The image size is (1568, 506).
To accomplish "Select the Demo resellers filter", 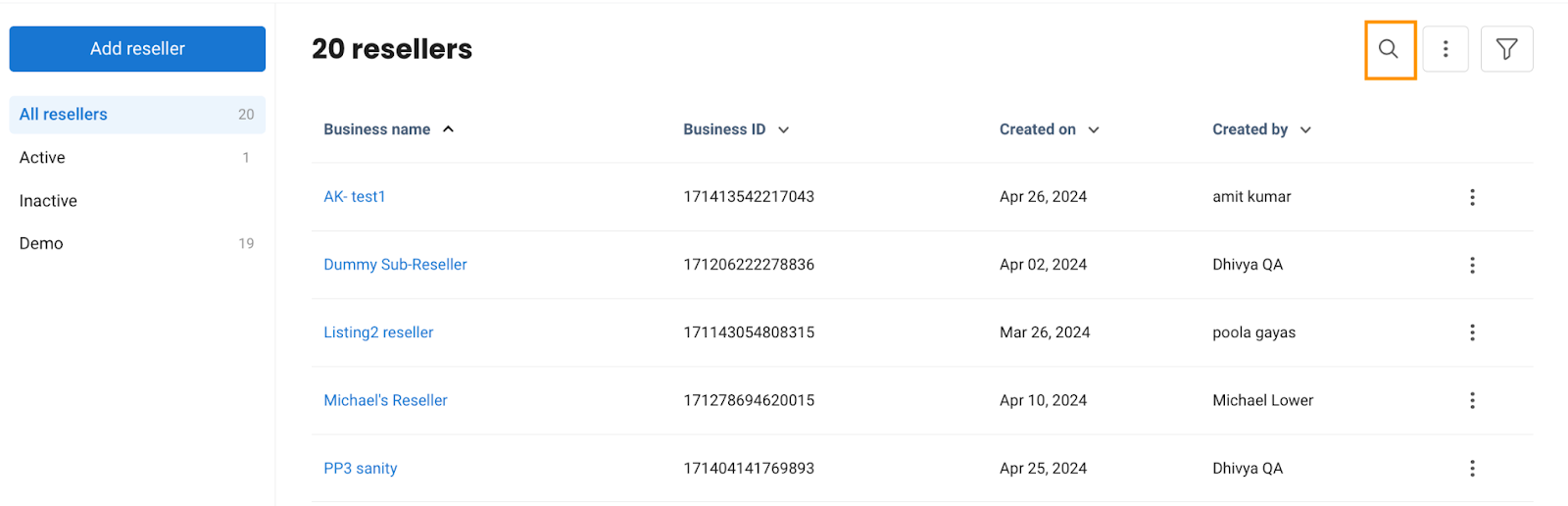I will tap(137, 243).
